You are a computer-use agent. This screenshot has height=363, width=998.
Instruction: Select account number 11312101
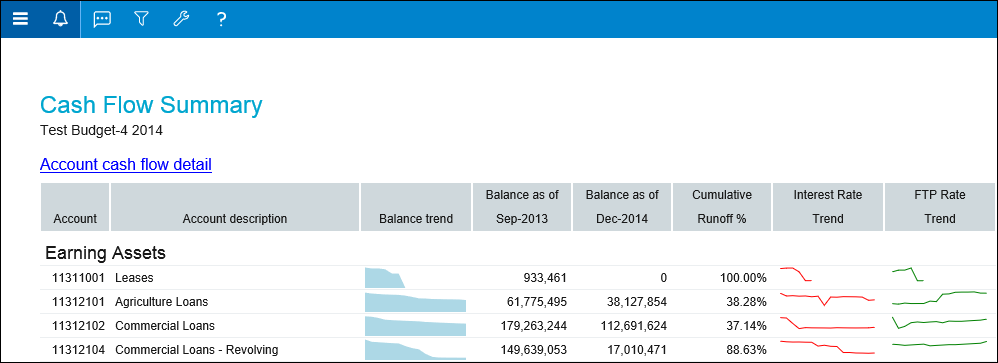click(x=78, y=302)
